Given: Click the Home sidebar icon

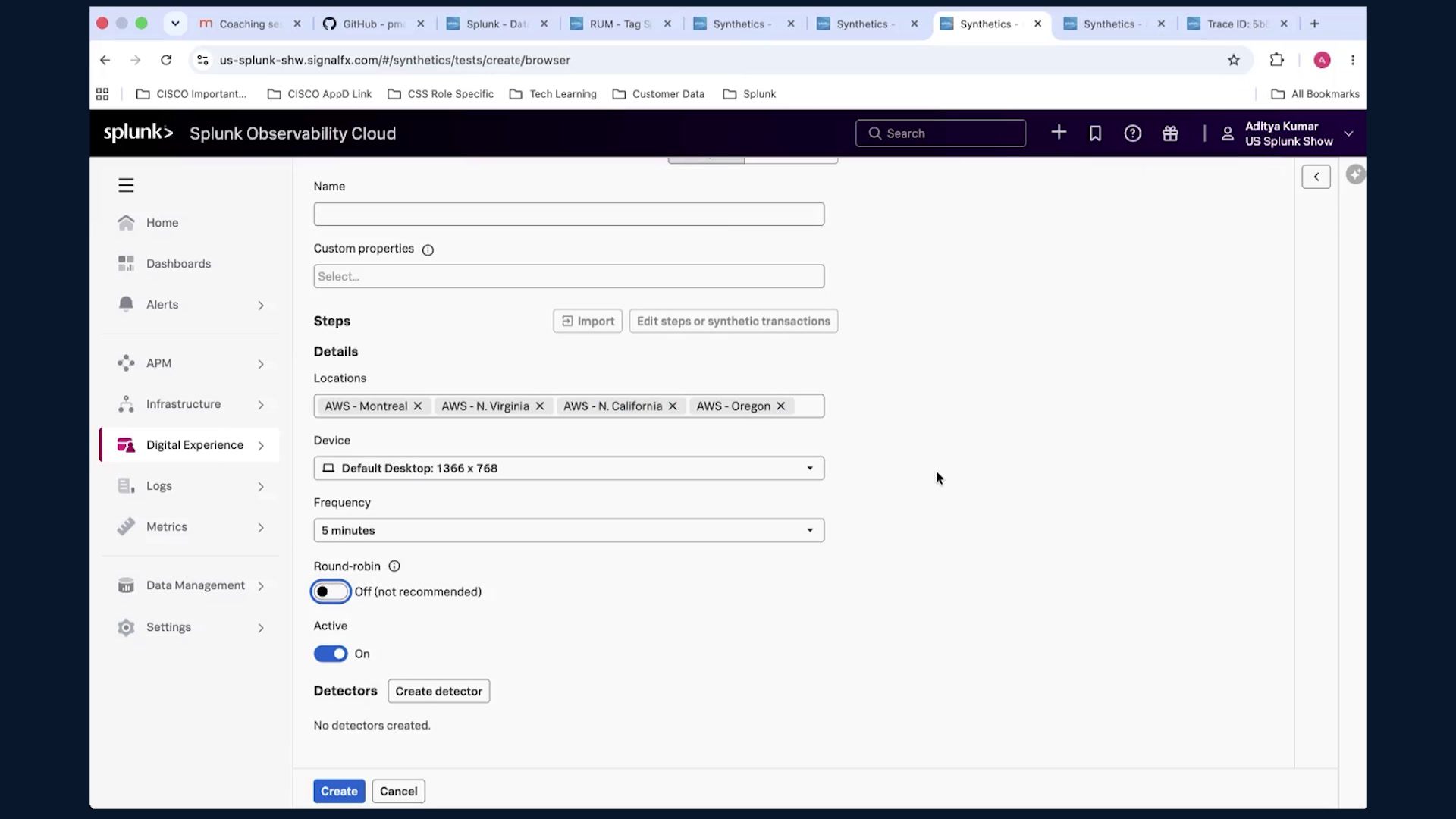Looking at the screenshot, I should click(x=126, y=222).
